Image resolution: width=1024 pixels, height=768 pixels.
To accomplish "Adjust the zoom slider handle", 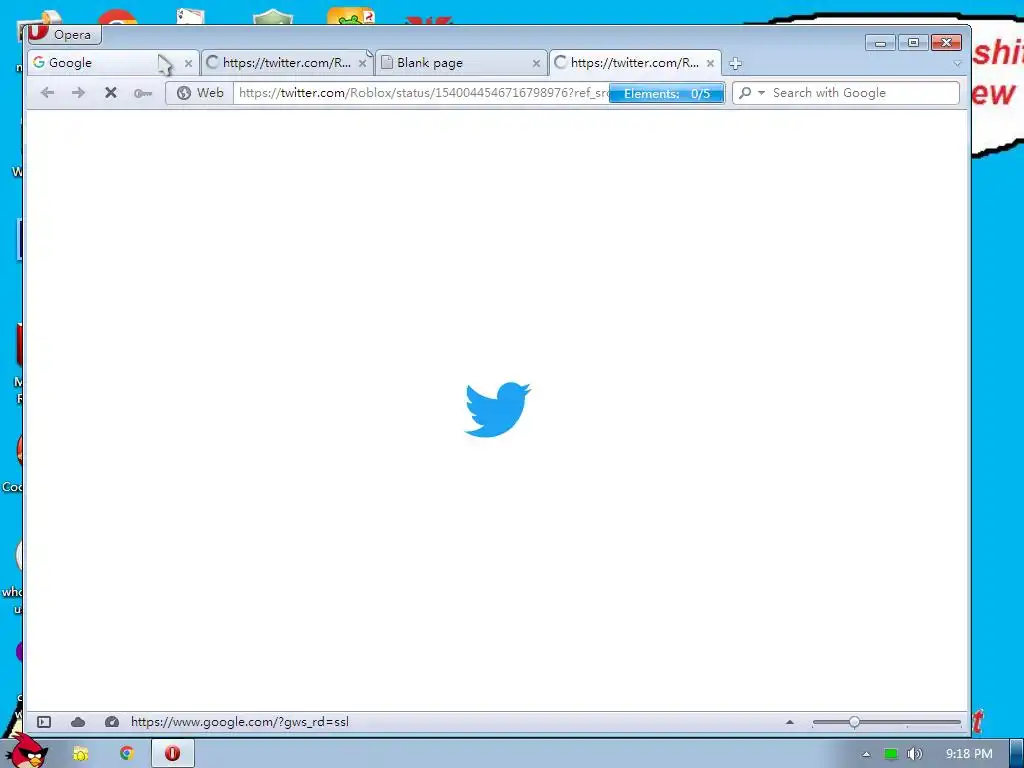I will coord(854,722).
